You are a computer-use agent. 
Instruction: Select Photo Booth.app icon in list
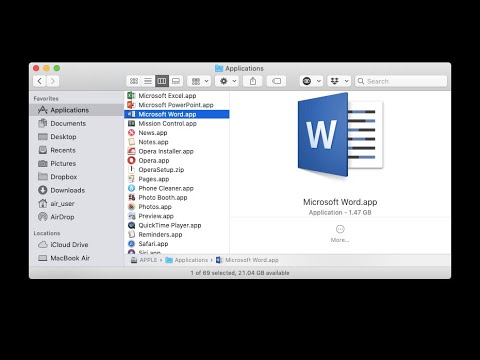pyautogui.click(x=131, y=197)
